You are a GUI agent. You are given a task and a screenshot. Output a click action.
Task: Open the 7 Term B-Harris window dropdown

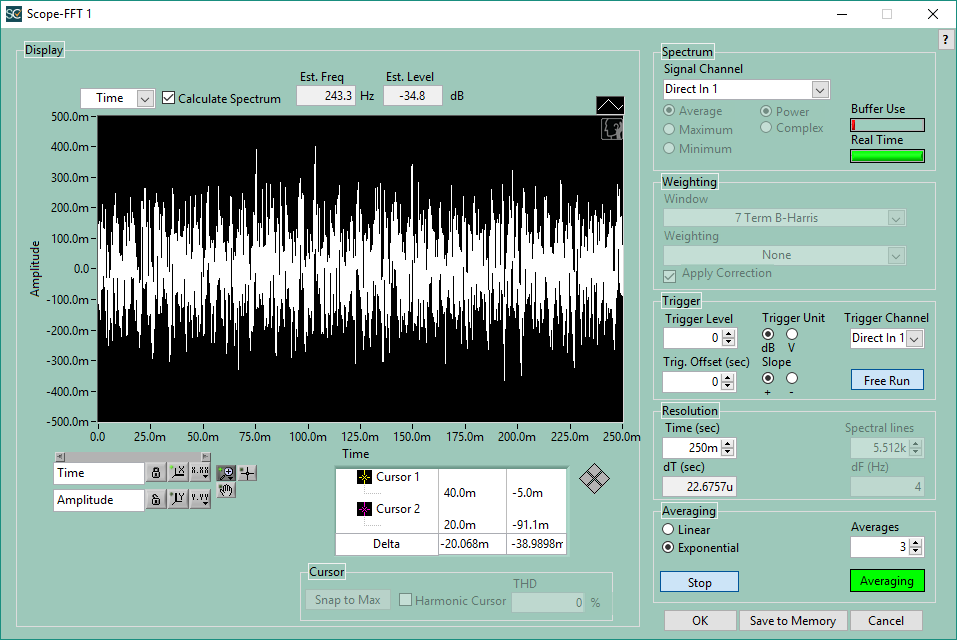(x=896, y=218)
